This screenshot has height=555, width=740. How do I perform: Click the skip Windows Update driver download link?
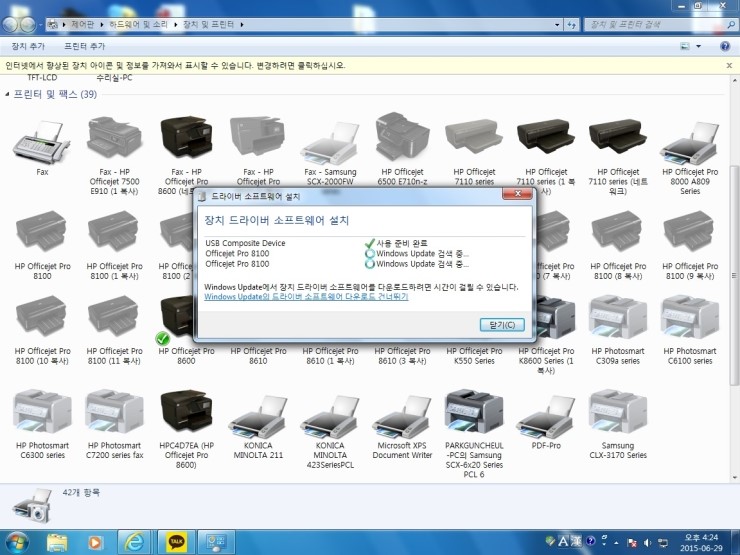[x=306, y=297]
